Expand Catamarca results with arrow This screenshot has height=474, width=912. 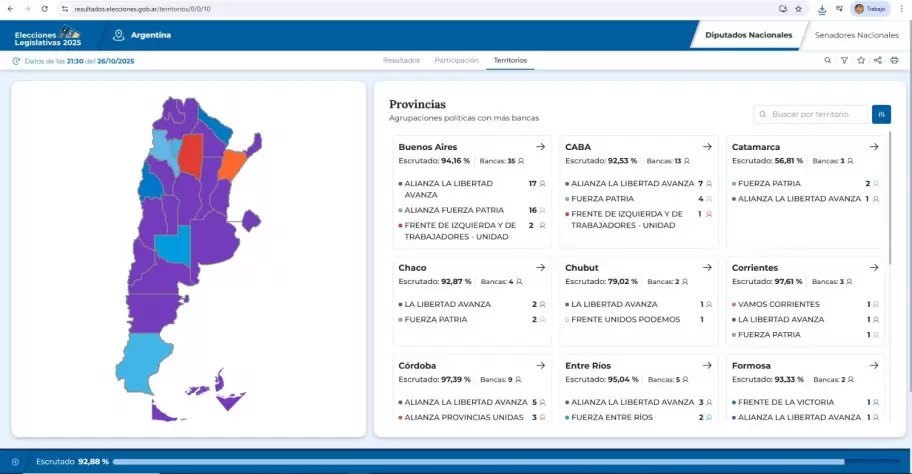pos(873,147)
